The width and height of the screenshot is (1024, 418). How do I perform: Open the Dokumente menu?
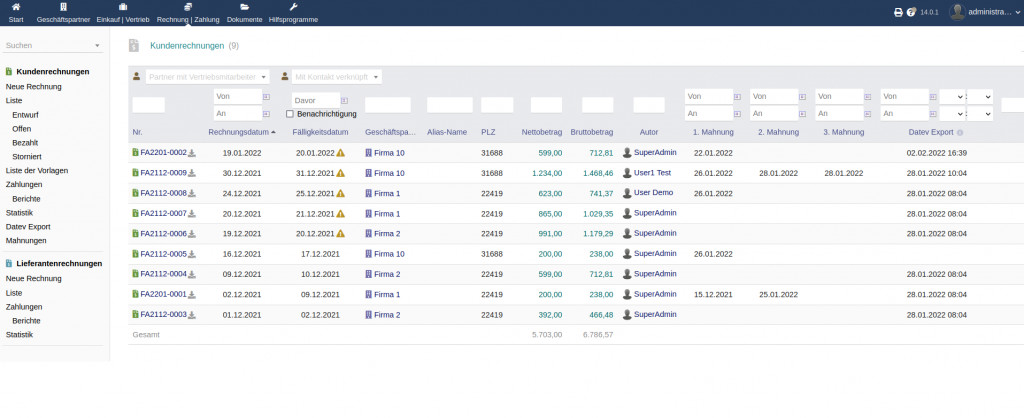click(244, 13)
